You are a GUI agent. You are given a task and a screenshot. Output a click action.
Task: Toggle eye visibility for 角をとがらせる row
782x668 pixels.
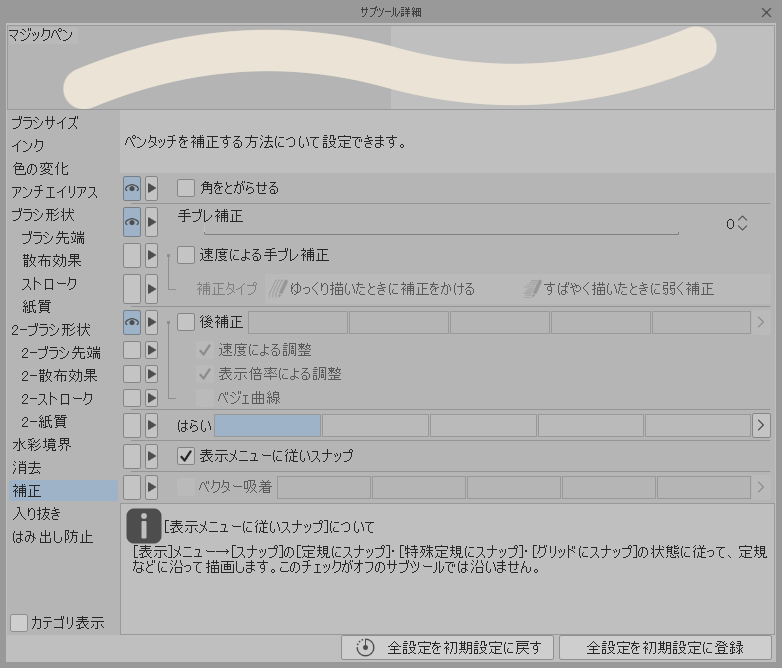click(132, 189)
